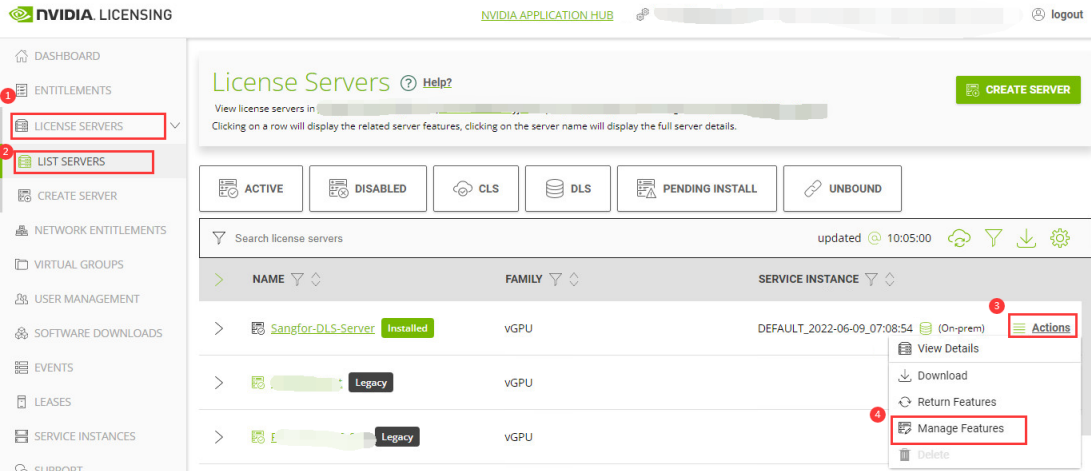Toggle the ACTIVE servers filter
Viewport: 1091px width, 471px height.
point(250,188)
